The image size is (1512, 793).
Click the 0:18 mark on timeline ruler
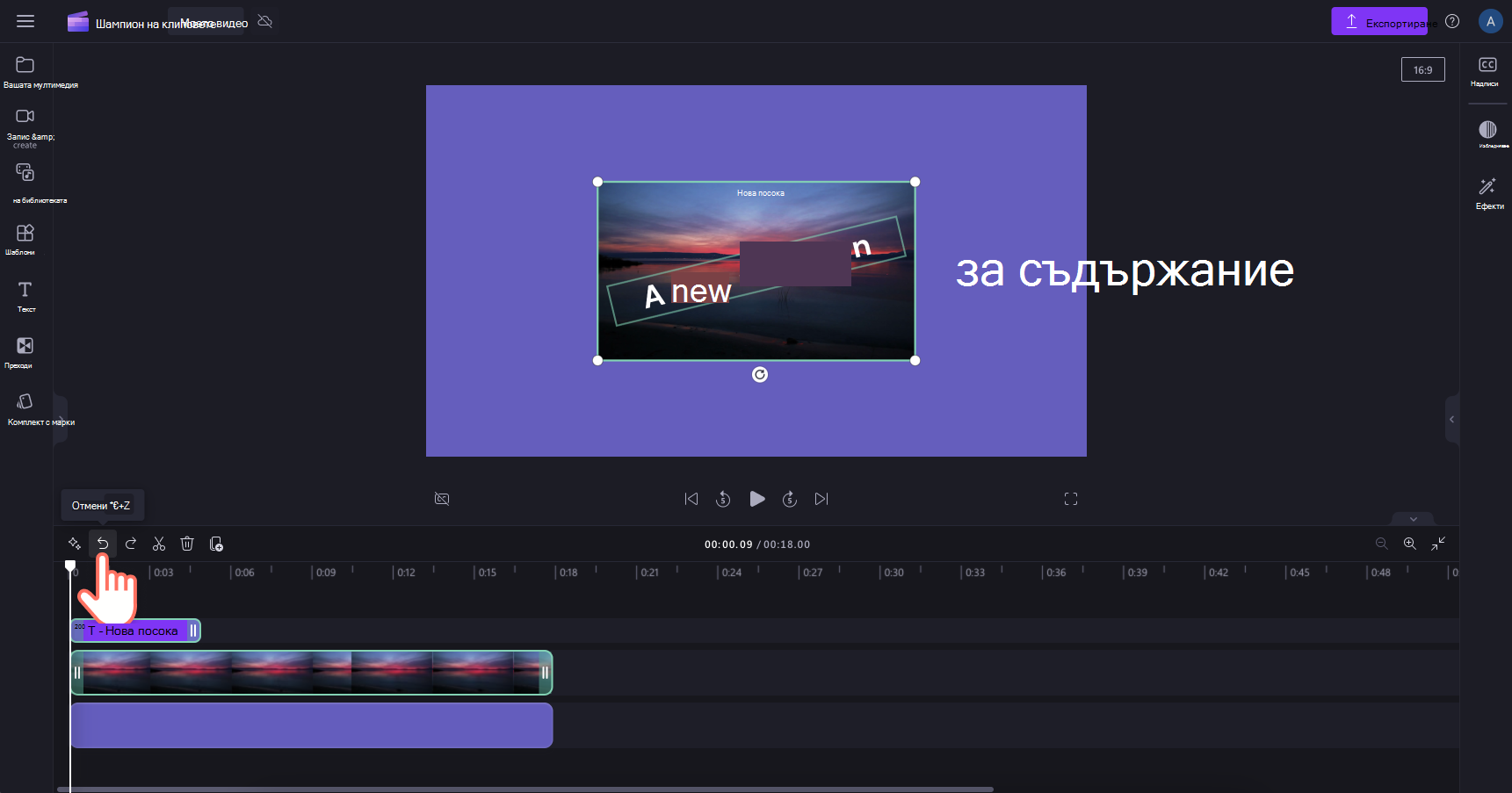tap(568, 573)
